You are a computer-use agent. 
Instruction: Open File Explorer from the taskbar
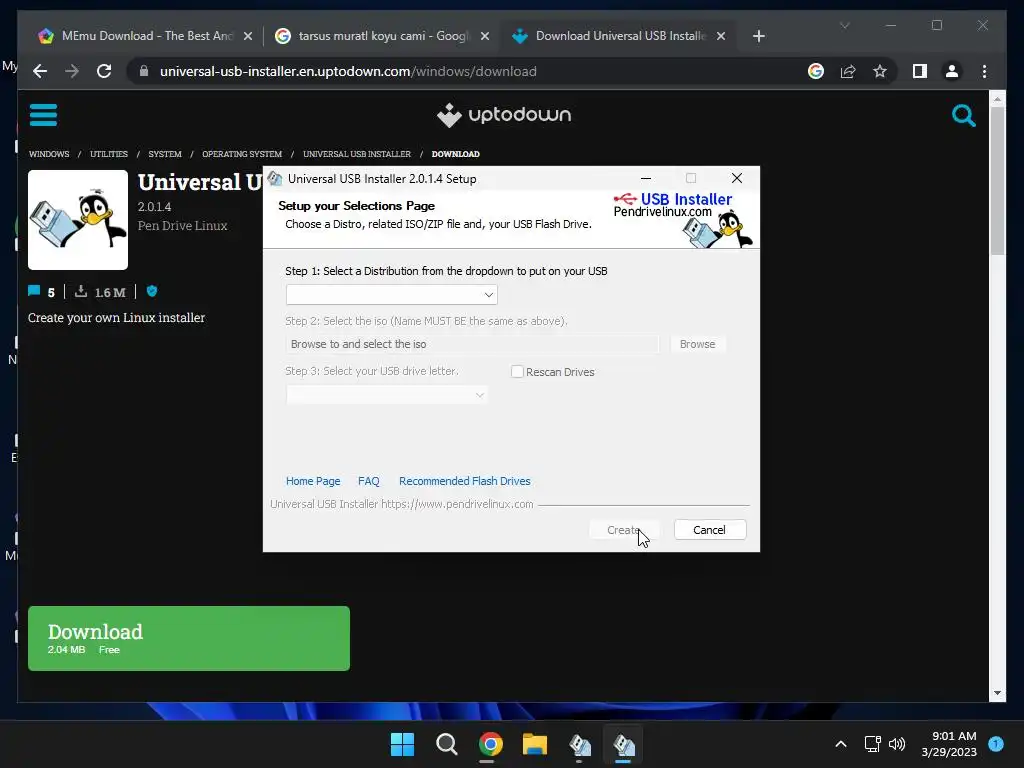pos(535,744)
